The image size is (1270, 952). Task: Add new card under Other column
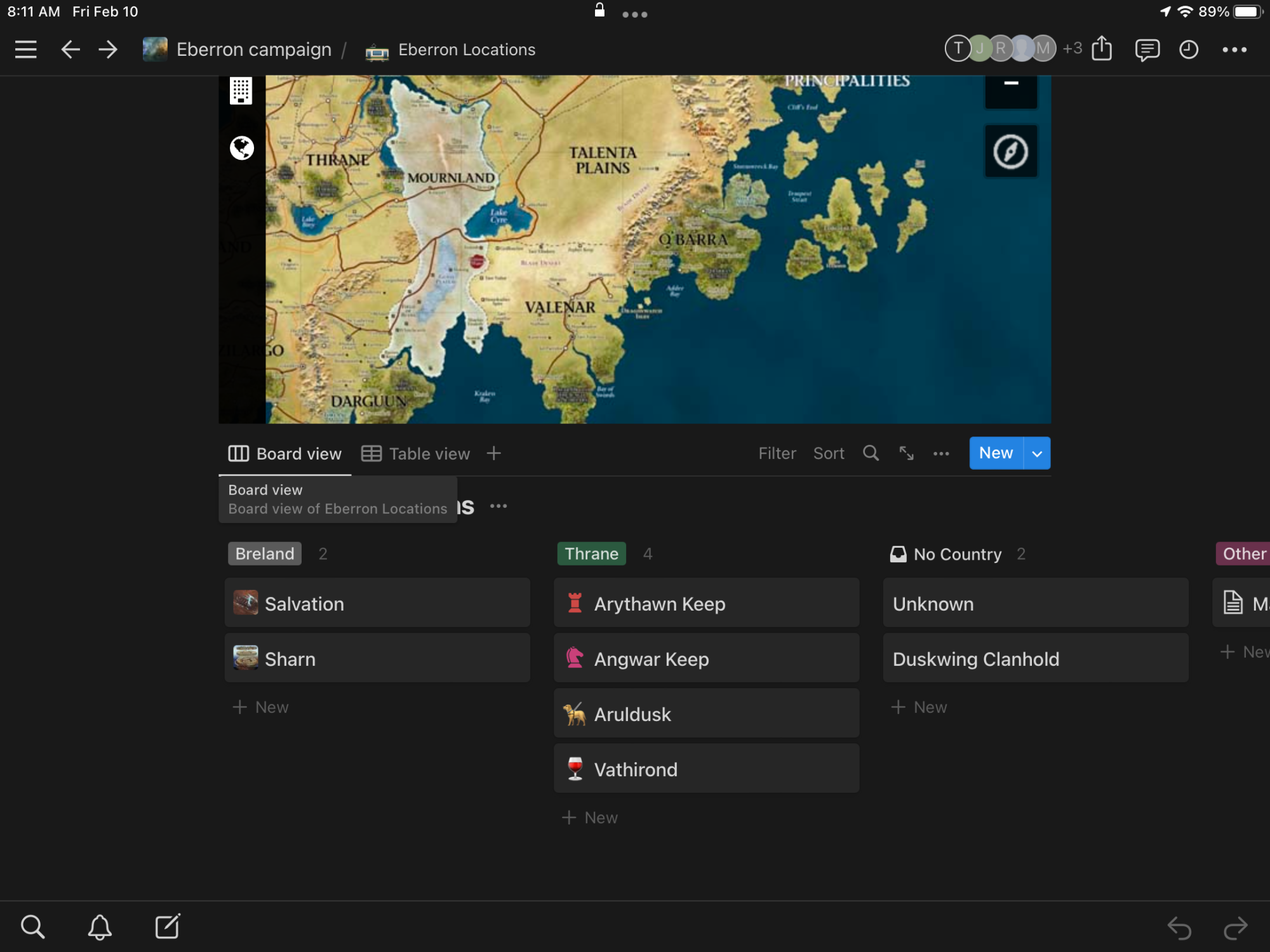[1245, 652]
